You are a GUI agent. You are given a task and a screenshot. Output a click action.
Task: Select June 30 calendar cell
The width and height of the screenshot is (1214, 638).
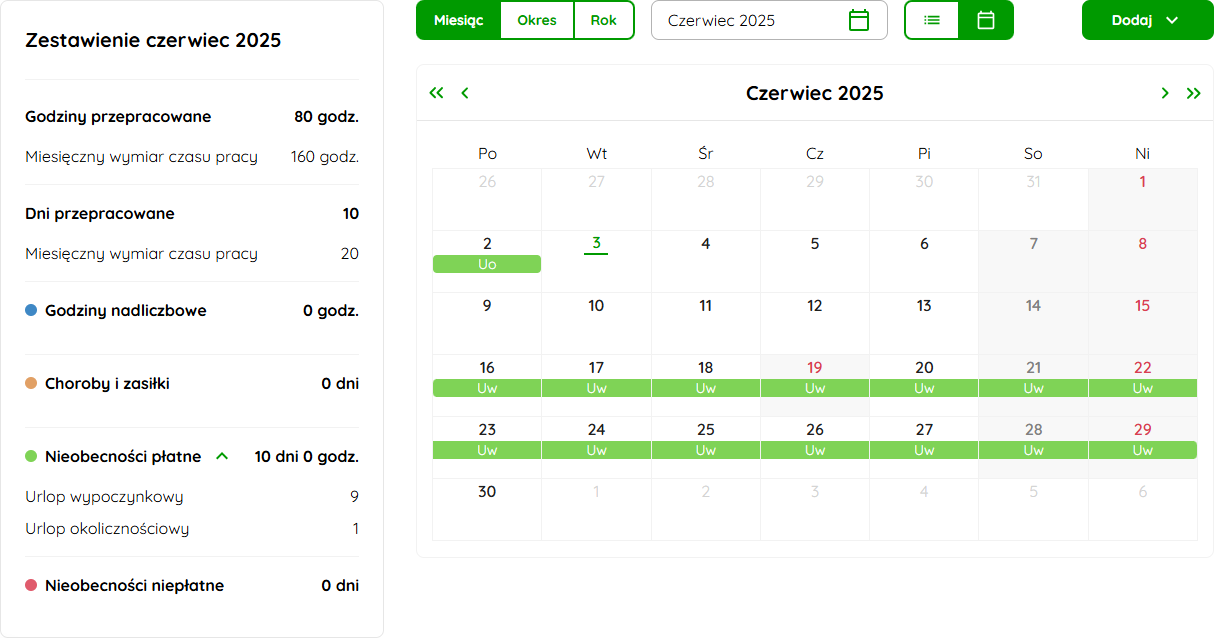pos(487,509)
